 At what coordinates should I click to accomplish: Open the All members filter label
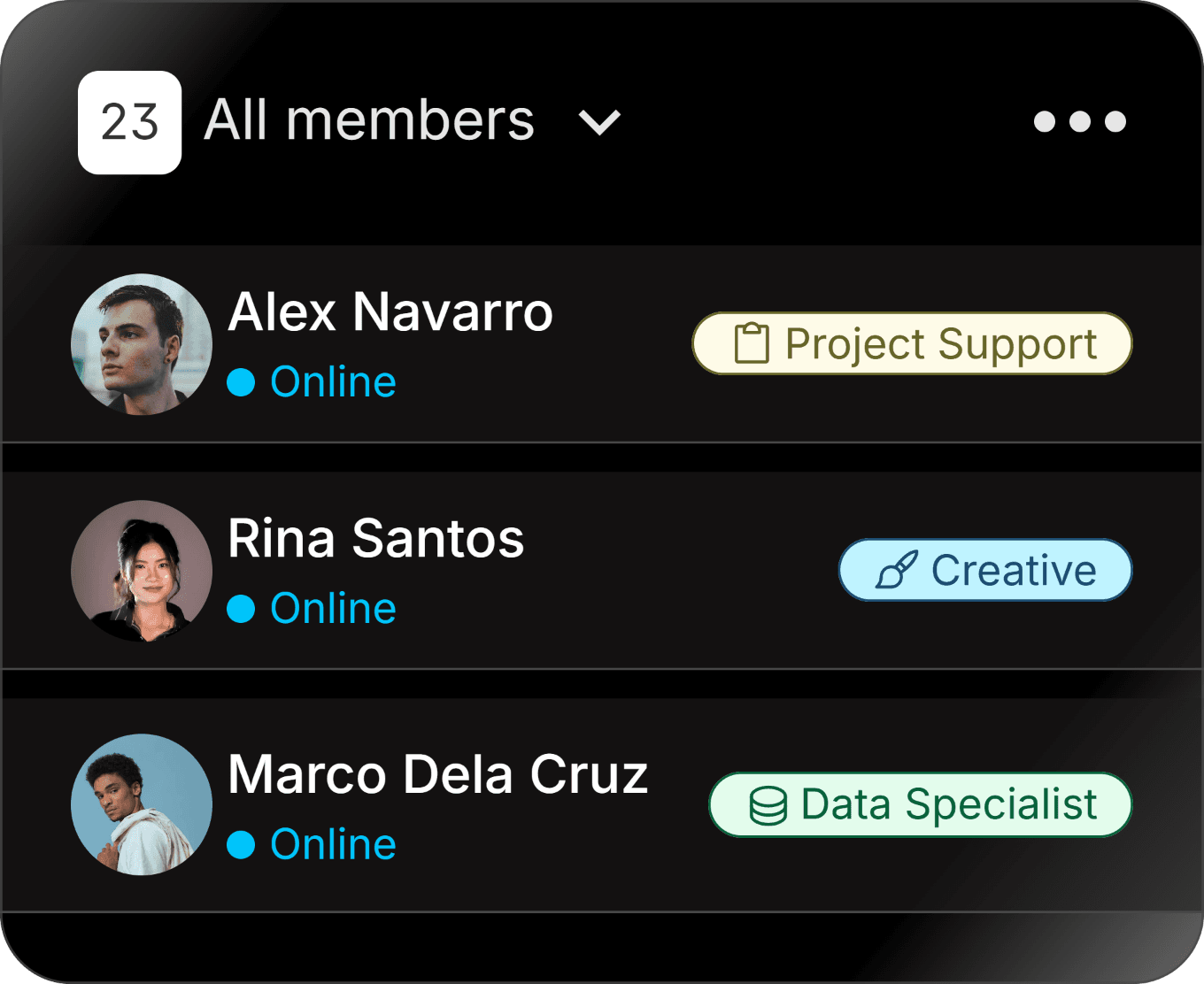click(369, 120)
